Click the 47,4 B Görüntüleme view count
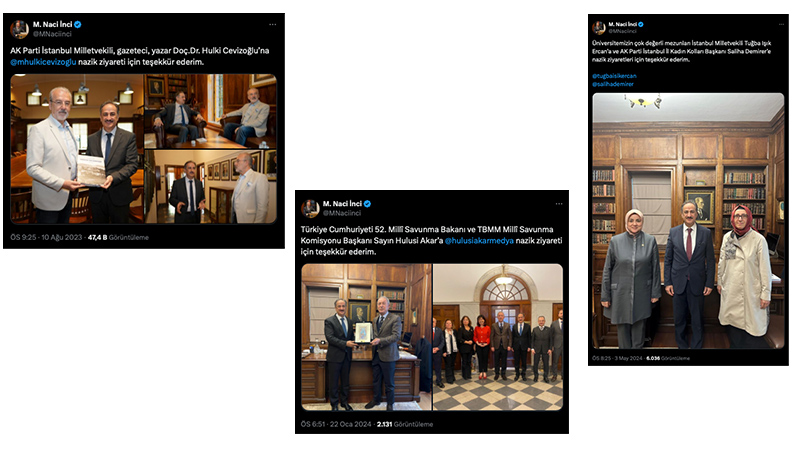The image size is (800, 450). pos(118,237)
